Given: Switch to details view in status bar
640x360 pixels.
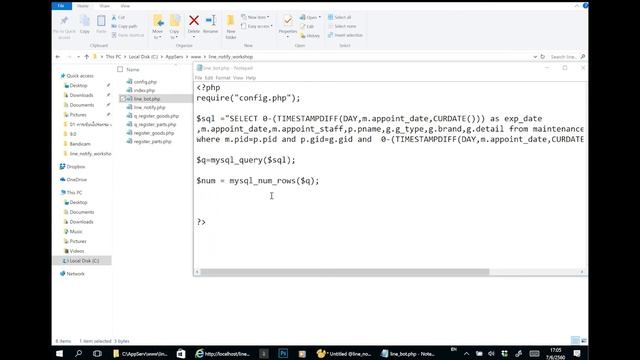Looking at the screenshot, I should click(575, 340).
